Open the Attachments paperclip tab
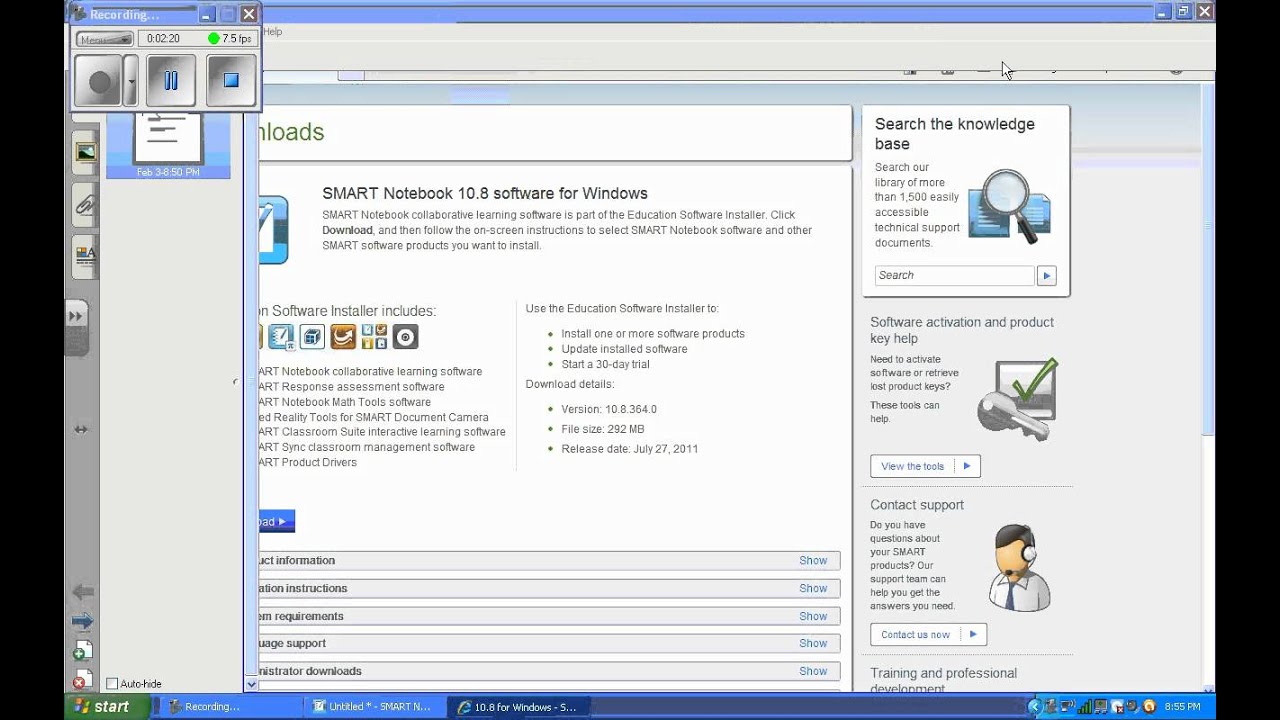The image size is (1280, 720). pyautogui.click(x=86, y=206)
